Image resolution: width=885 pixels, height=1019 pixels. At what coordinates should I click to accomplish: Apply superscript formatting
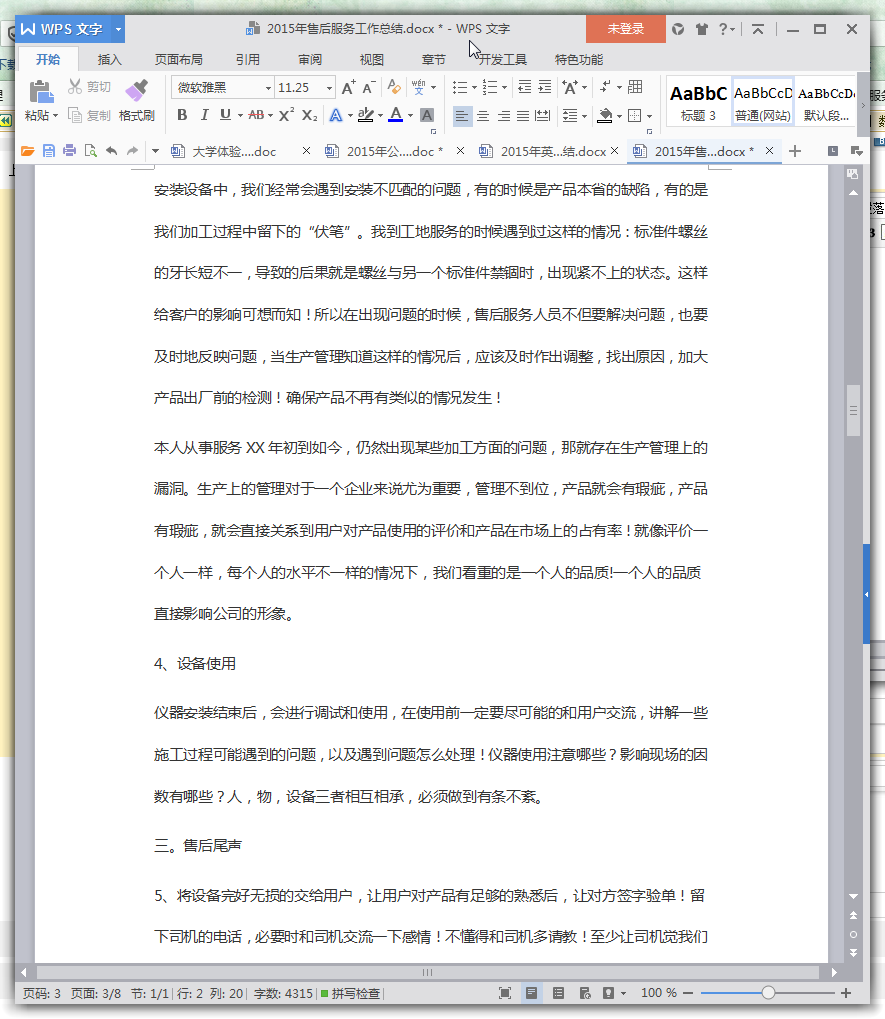point(286,115)
